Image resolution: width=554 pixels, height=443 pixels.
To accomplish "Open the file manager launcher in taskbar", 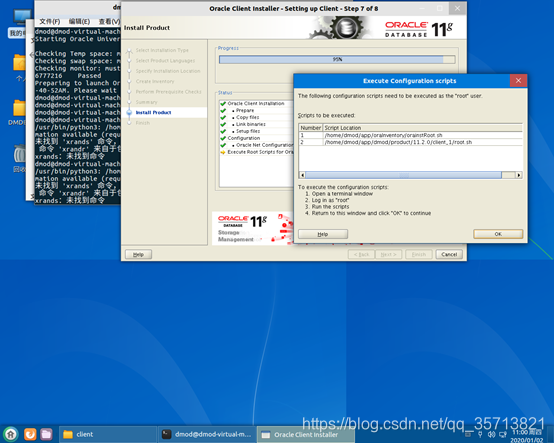I will [x=46, y=434].
